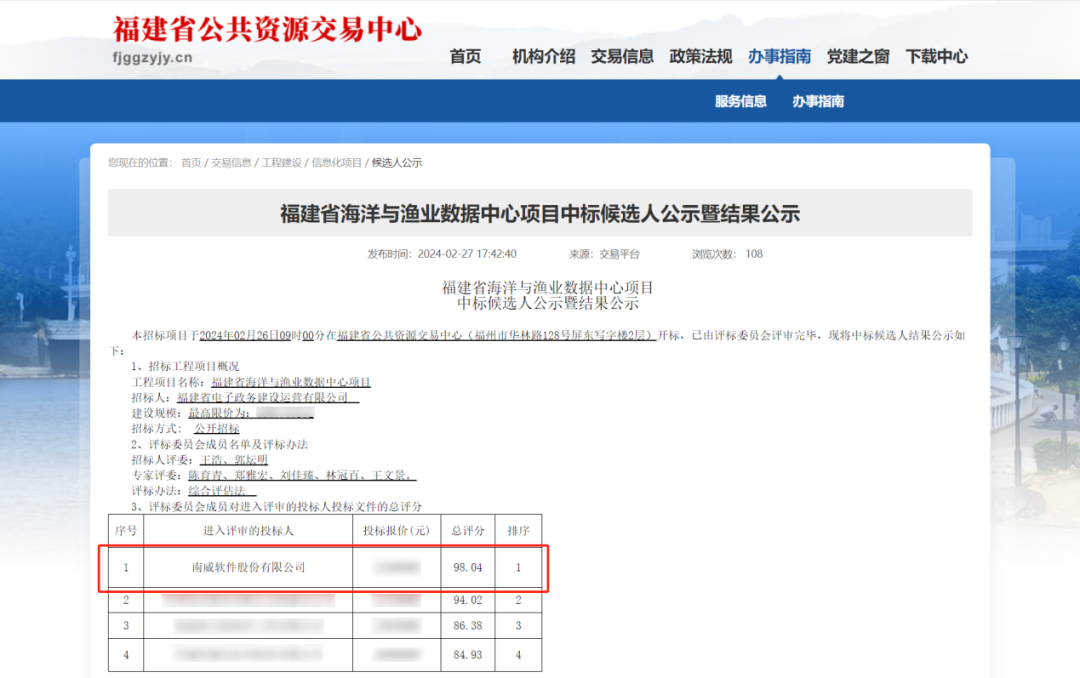Select 政策法规 in the navigation bar

coord(700,57)
